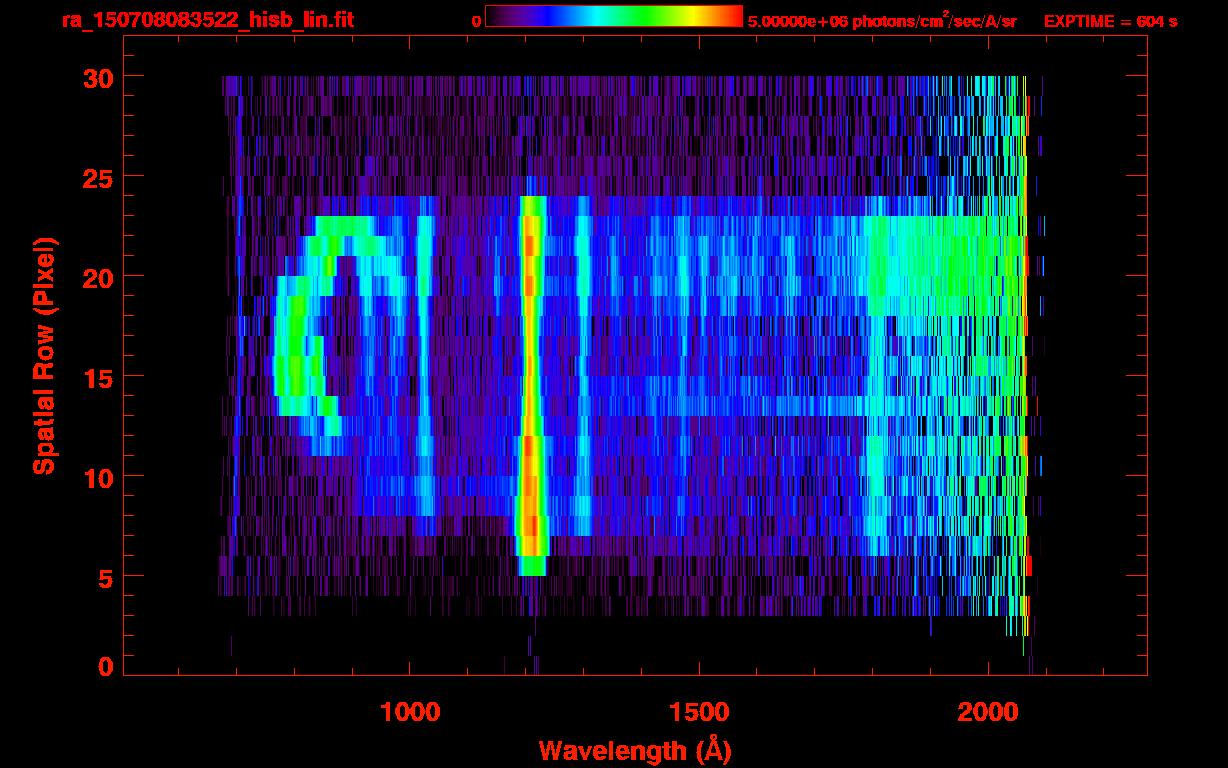Click the bright red-yellow emission line near 1200 Å
The width and height of the screenshot is (1228, 768).
pyautogui.click(x=531, y=380)
